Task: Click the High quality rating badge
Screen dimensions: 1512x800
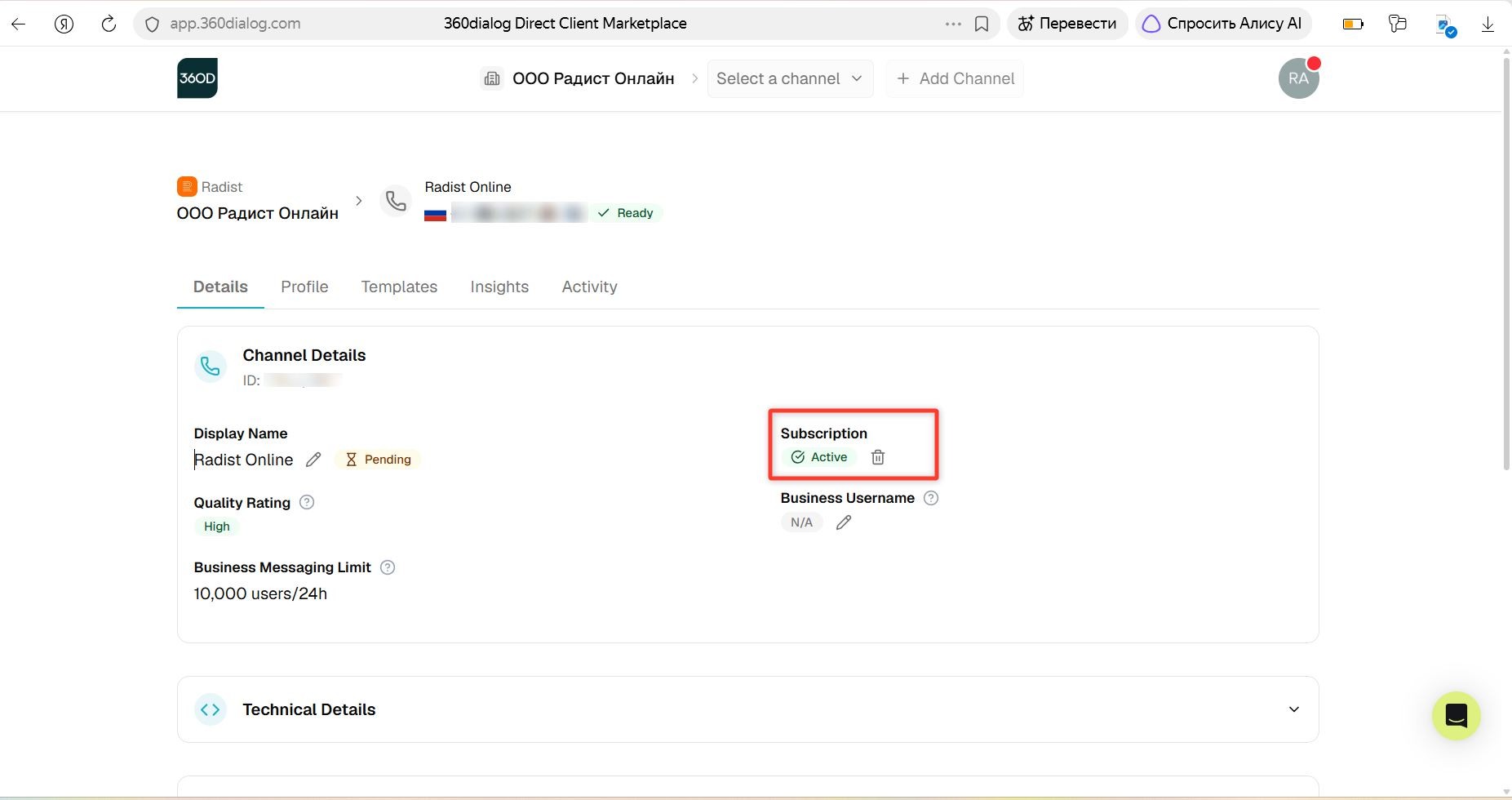Action: (217, 527)
